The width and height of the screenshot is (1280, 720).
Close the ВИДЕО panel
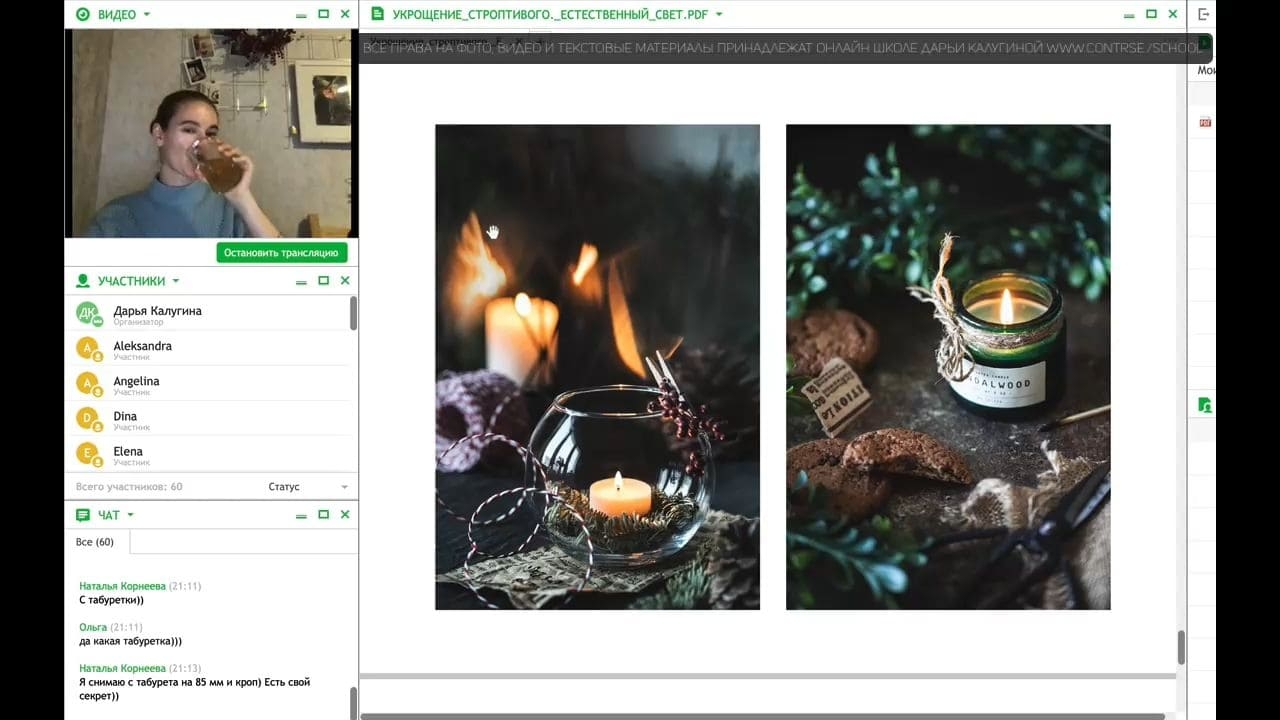tap(345, 14)
